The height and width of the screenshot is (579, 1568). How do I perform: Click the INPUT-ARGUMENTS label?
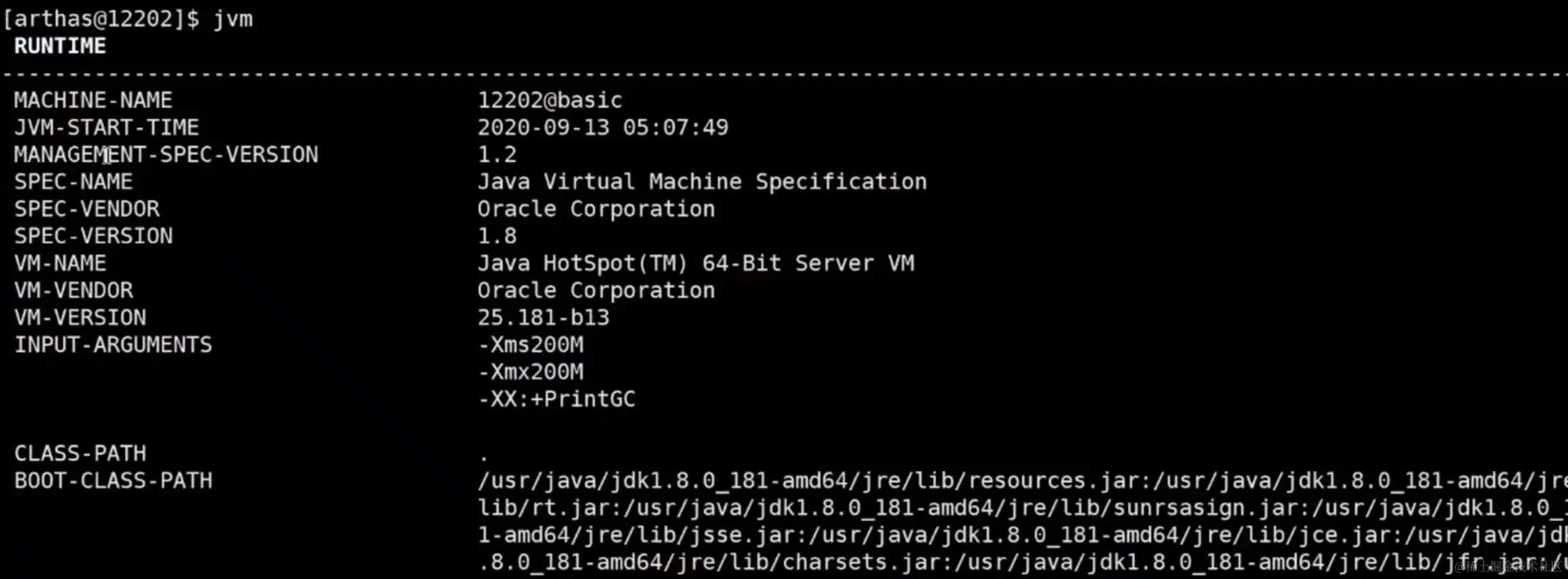[x=114, y=345]
